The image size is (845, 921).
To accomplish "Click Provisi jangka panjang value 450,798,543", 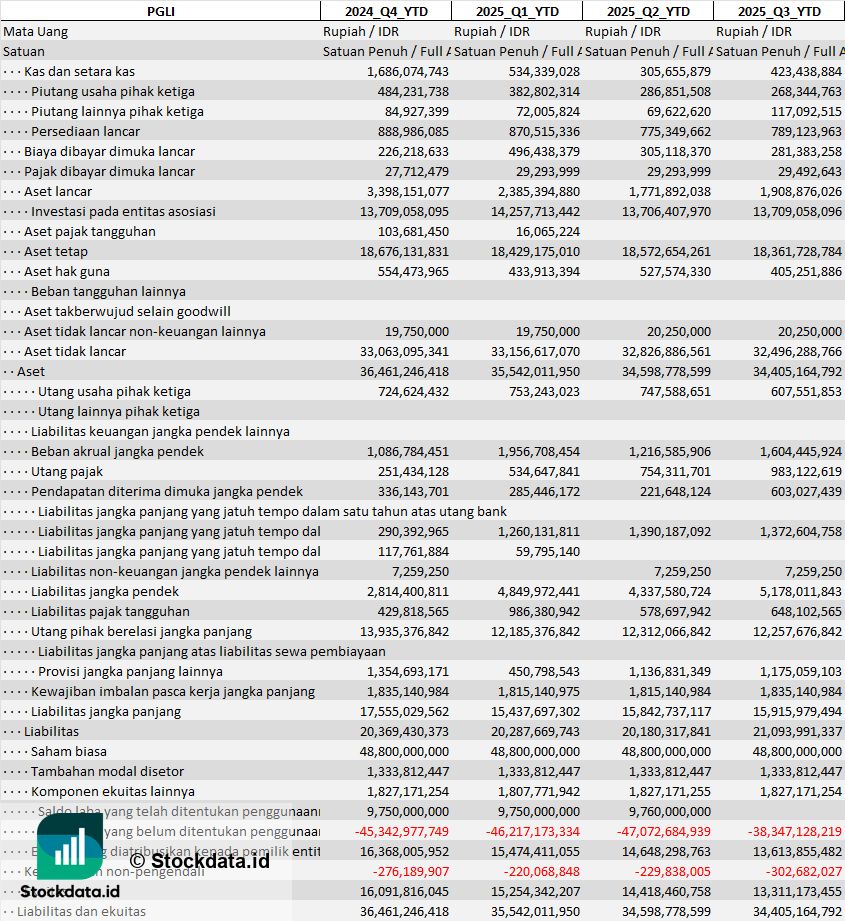I will pyautogui.click(x=544, y=670).
